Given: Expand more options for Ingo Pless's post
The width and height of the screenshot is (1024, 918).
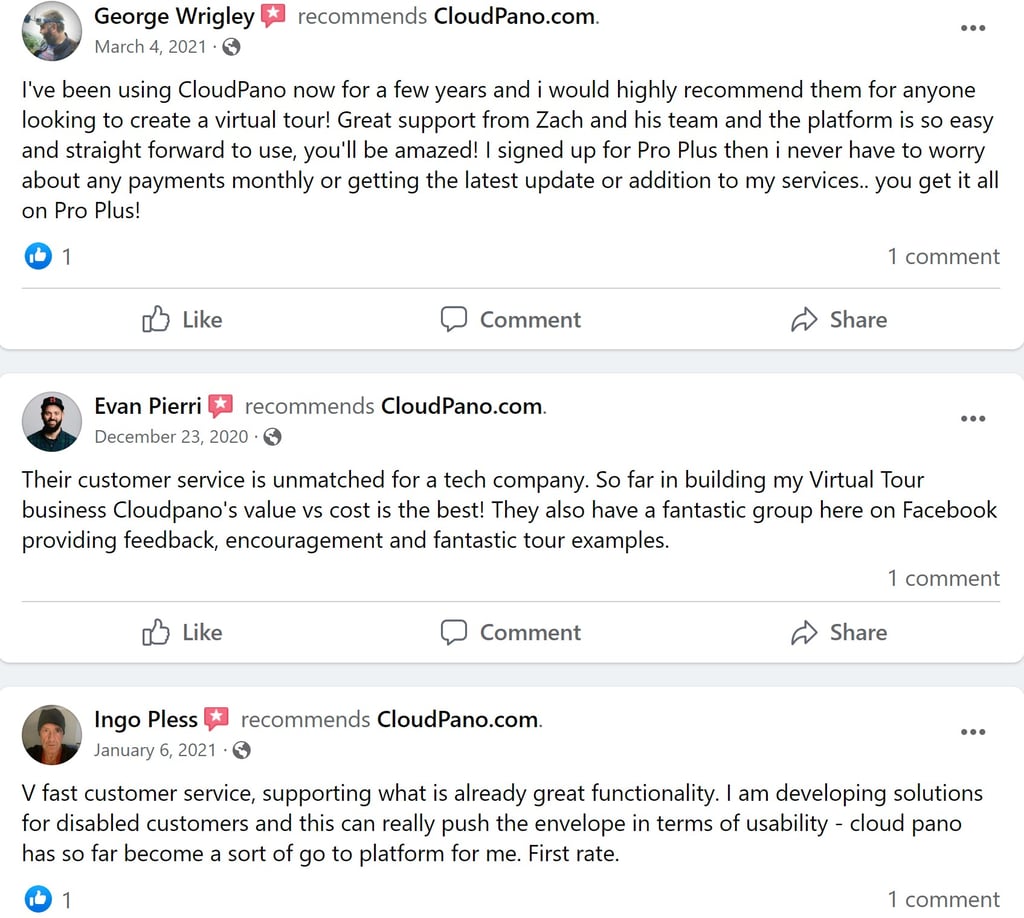Looking at the screenshot, I should click(x=972, y=732).
